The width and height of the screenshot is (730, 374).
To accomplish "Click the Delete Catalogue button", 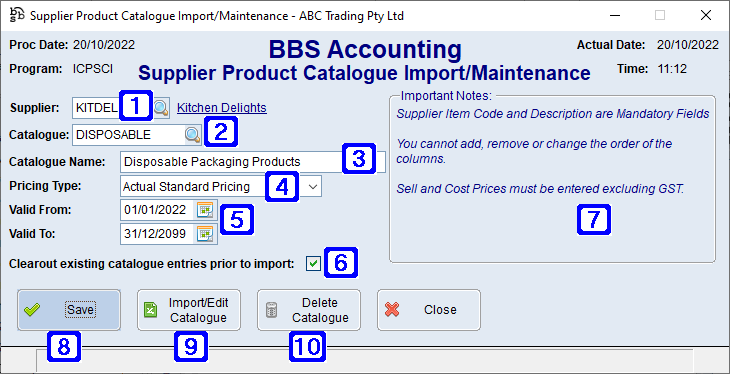I will (309, 310).
